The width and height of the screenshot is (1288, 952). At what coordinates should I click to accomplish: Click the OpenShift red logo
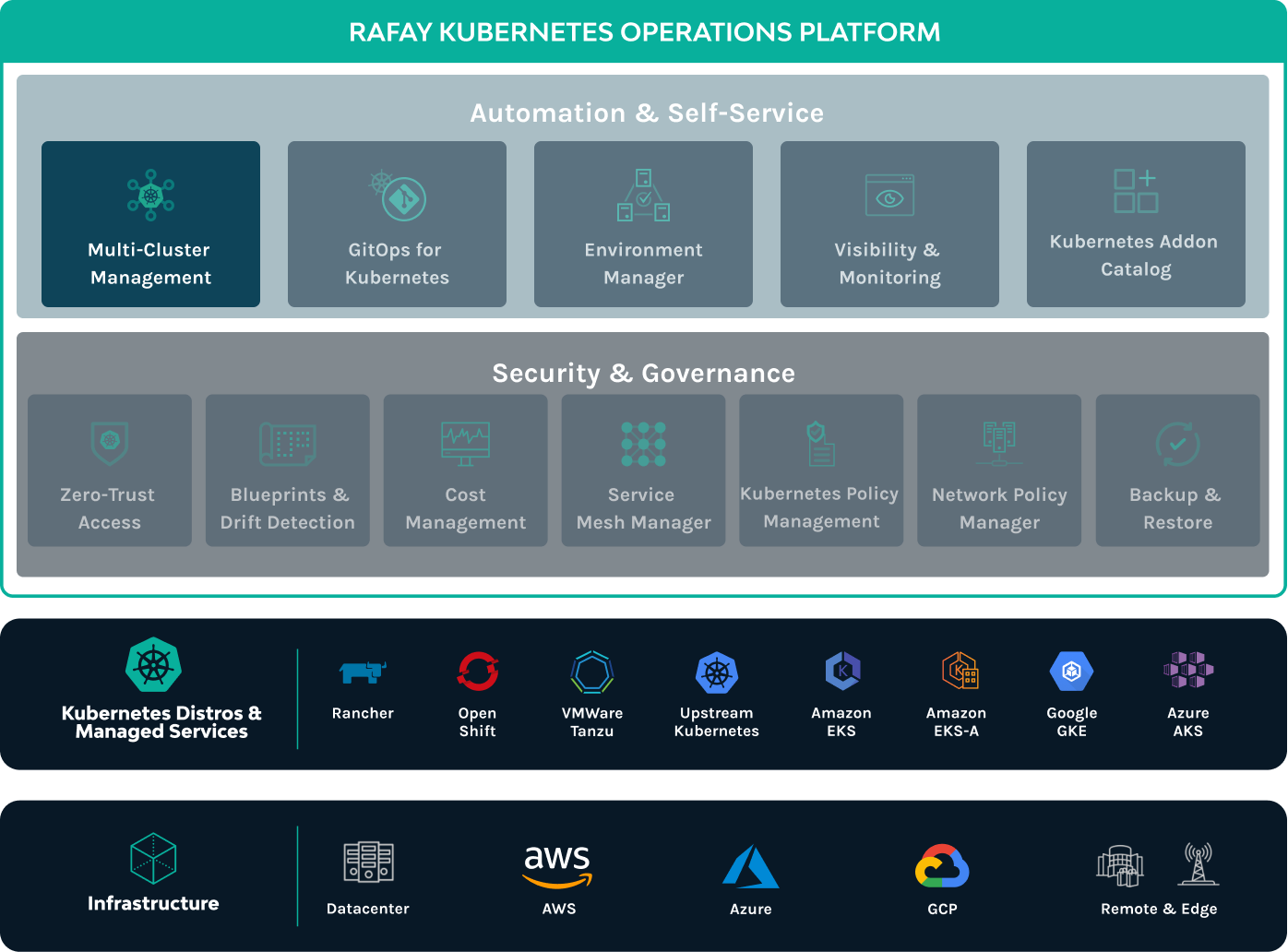point(478,672)
